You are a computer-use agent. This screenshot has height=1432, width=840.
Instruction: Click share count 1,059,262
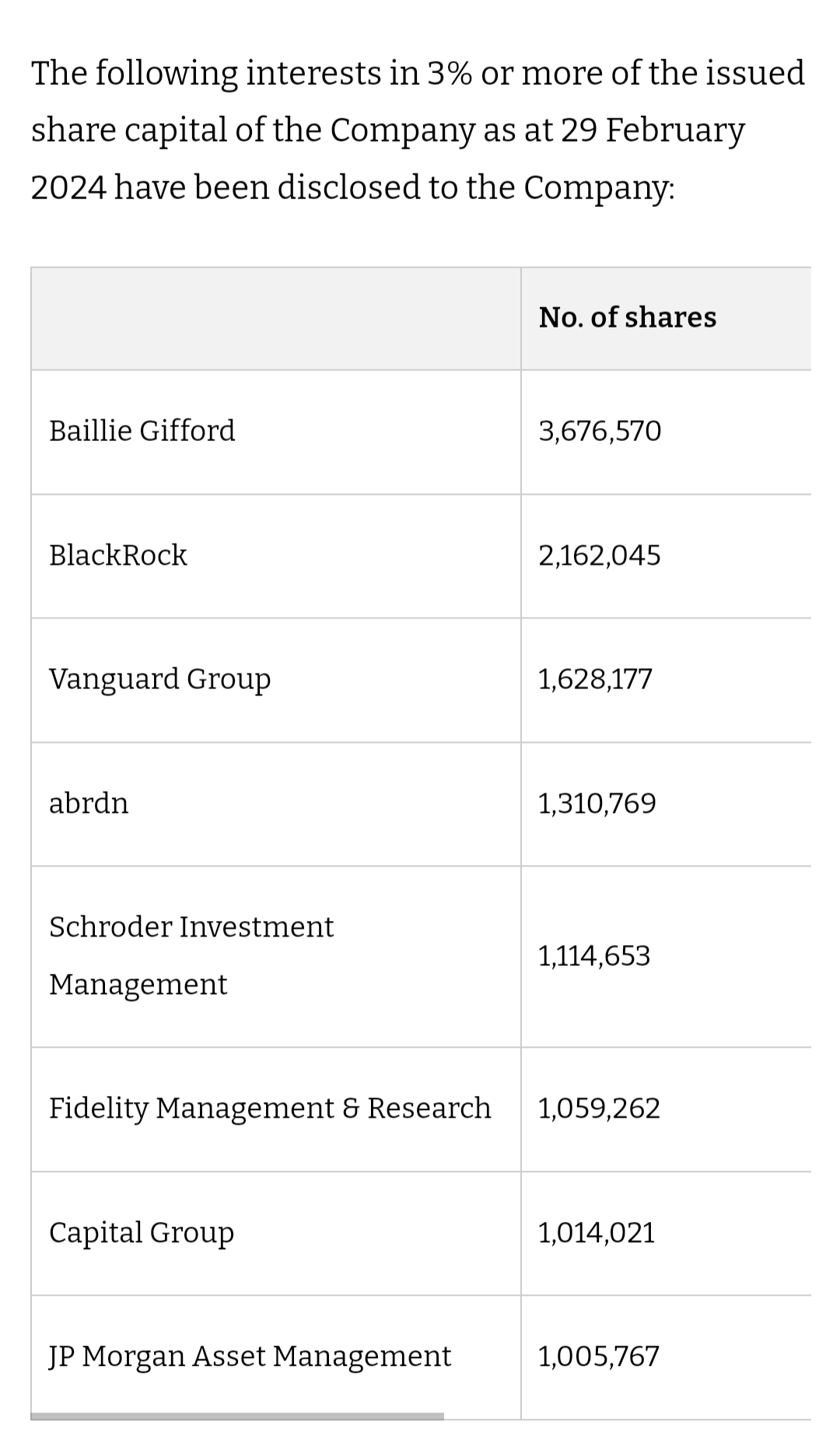pos(599,1108)
